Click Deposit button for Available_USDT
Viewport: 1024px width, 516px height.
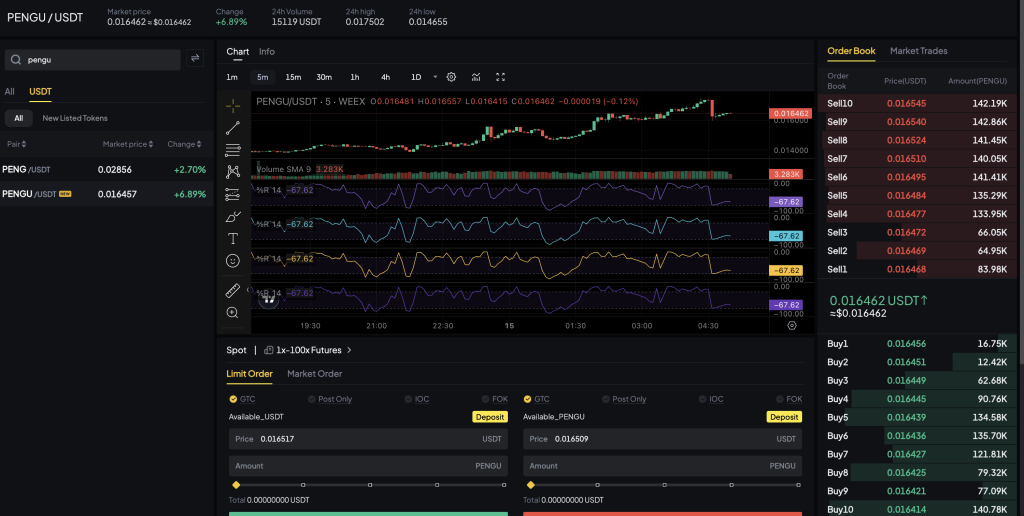tap(489, 417)
